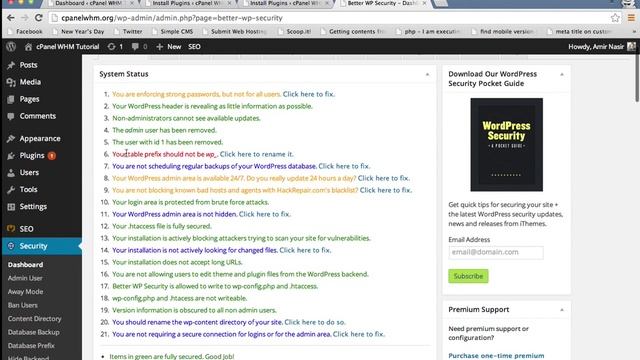Fix HackRepair blacklist blocking link
Screen dimensions: 640x360
386,190
